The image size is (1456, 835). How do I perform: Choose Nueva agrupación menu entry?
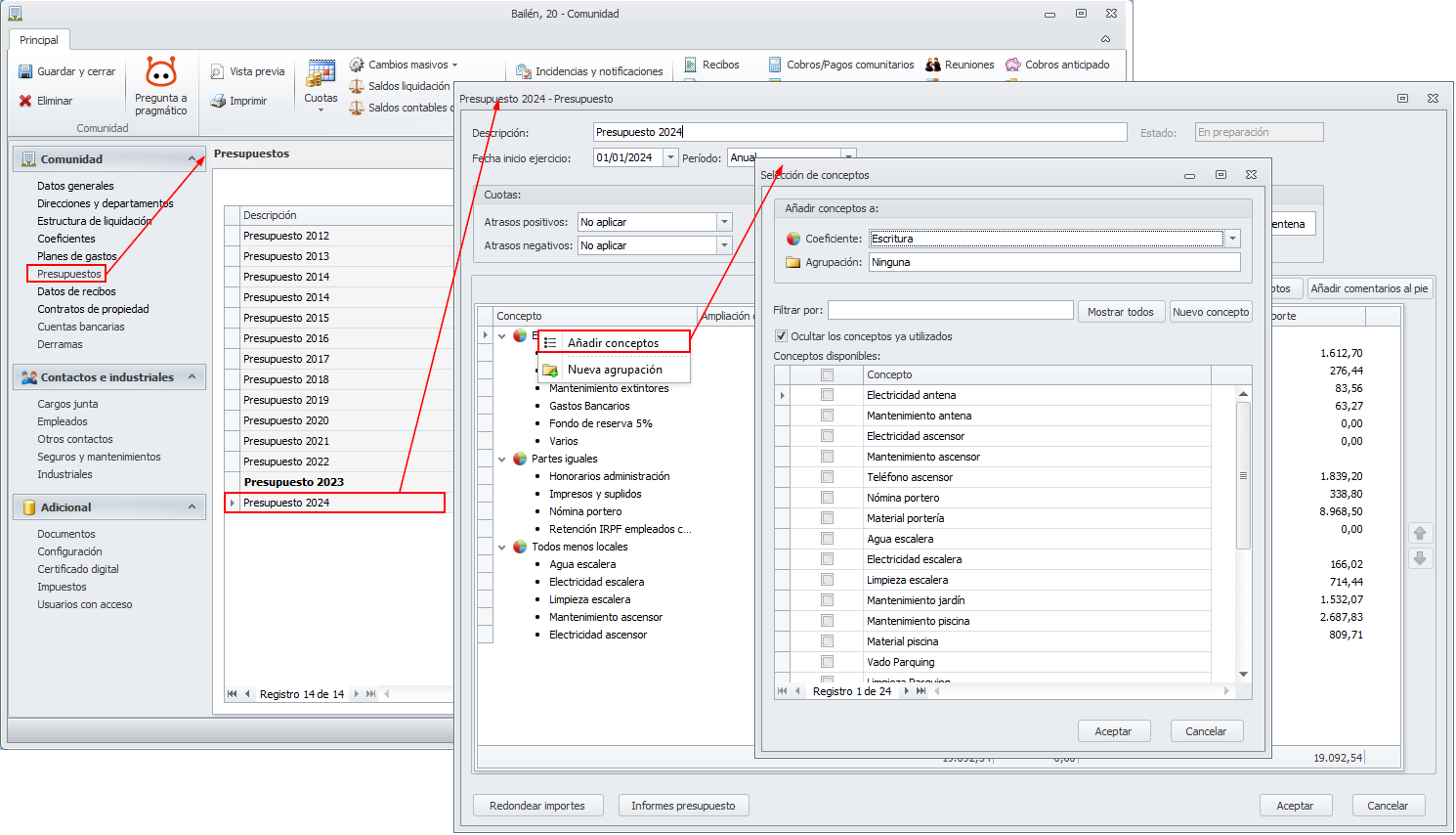[615, 370]
